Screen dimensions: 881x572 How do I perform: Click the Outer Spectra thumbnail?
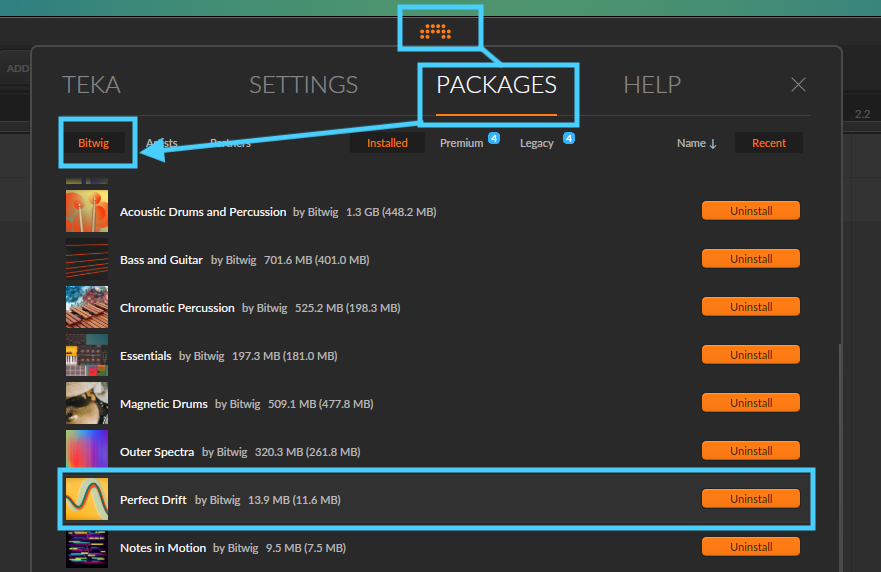coord(87,450)
